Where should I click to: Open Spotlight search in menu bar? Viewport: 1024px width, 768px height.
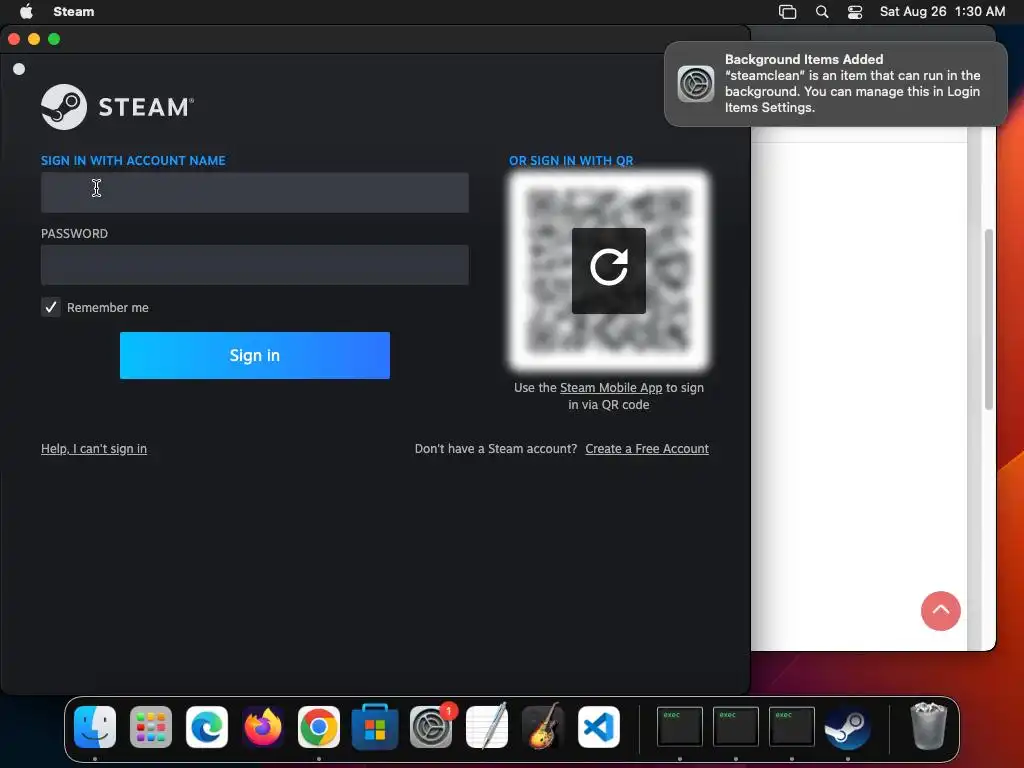(822, 12)
